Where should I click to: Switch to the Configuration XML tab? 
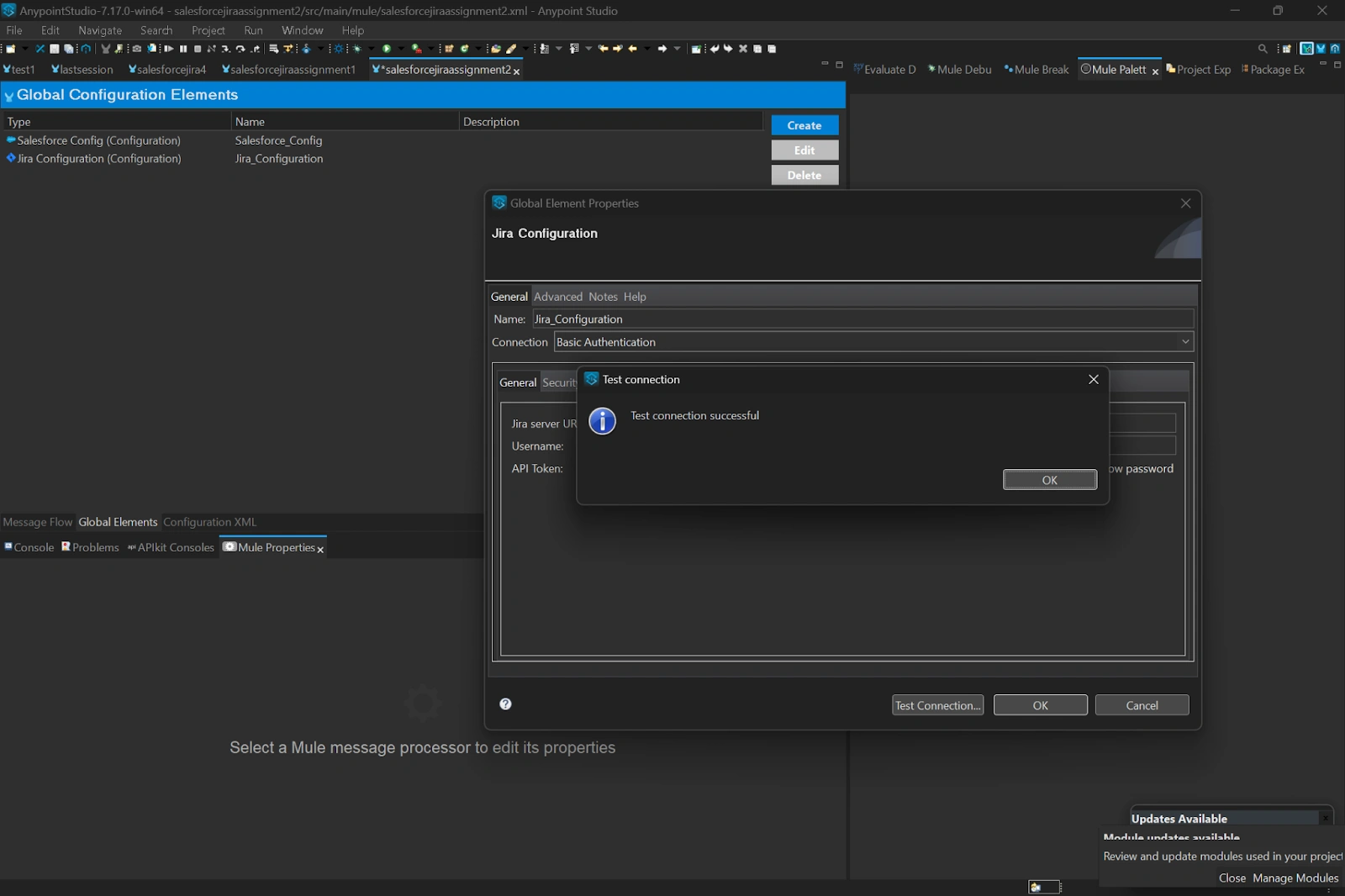tap(209, 522)
